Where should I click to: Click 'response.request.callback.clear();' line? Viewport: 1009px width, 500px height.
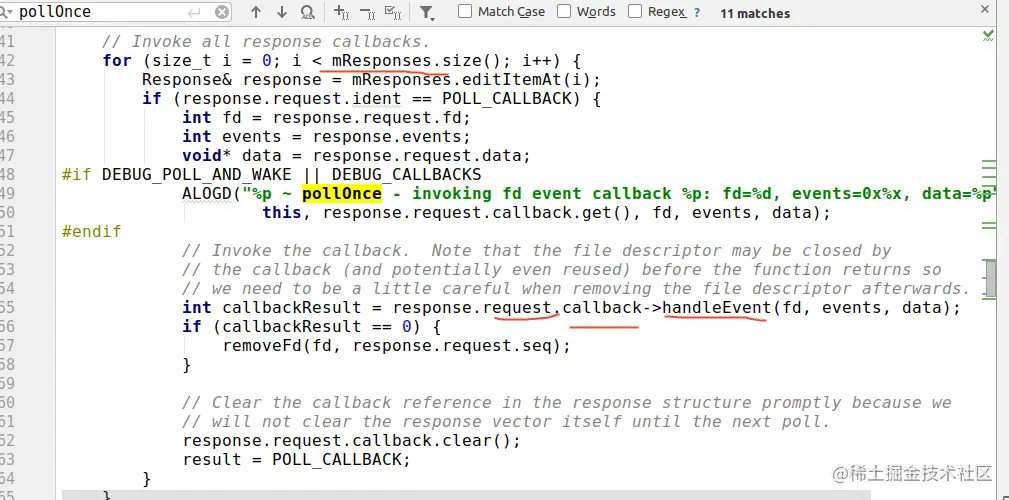(351, 441)
